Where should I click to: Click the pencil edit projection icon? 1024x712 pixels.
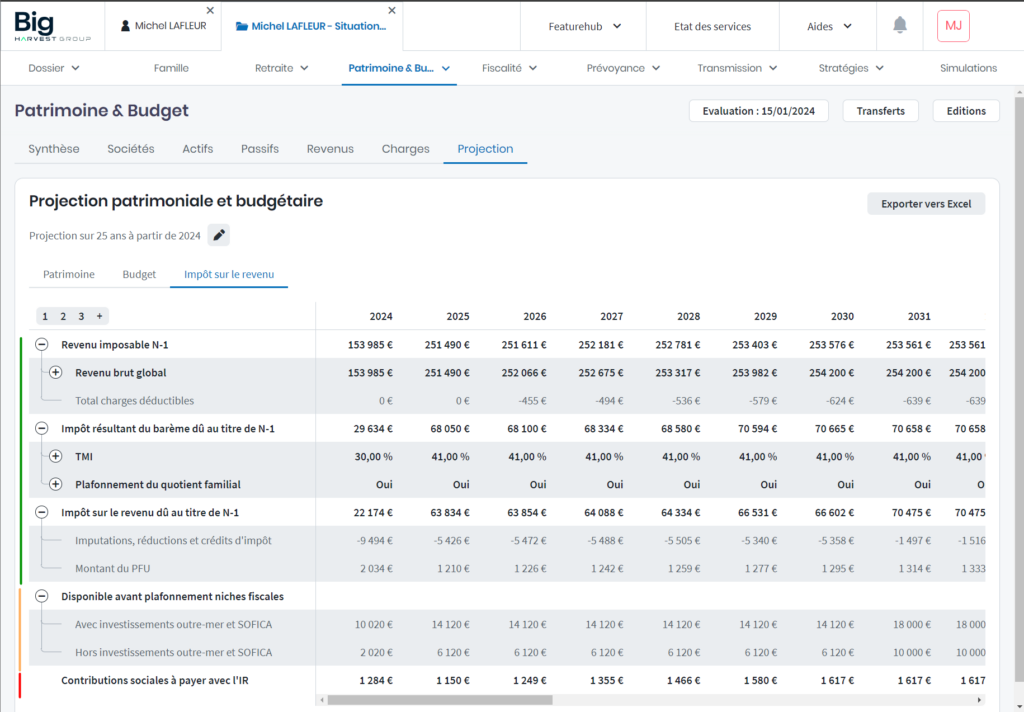219,236
